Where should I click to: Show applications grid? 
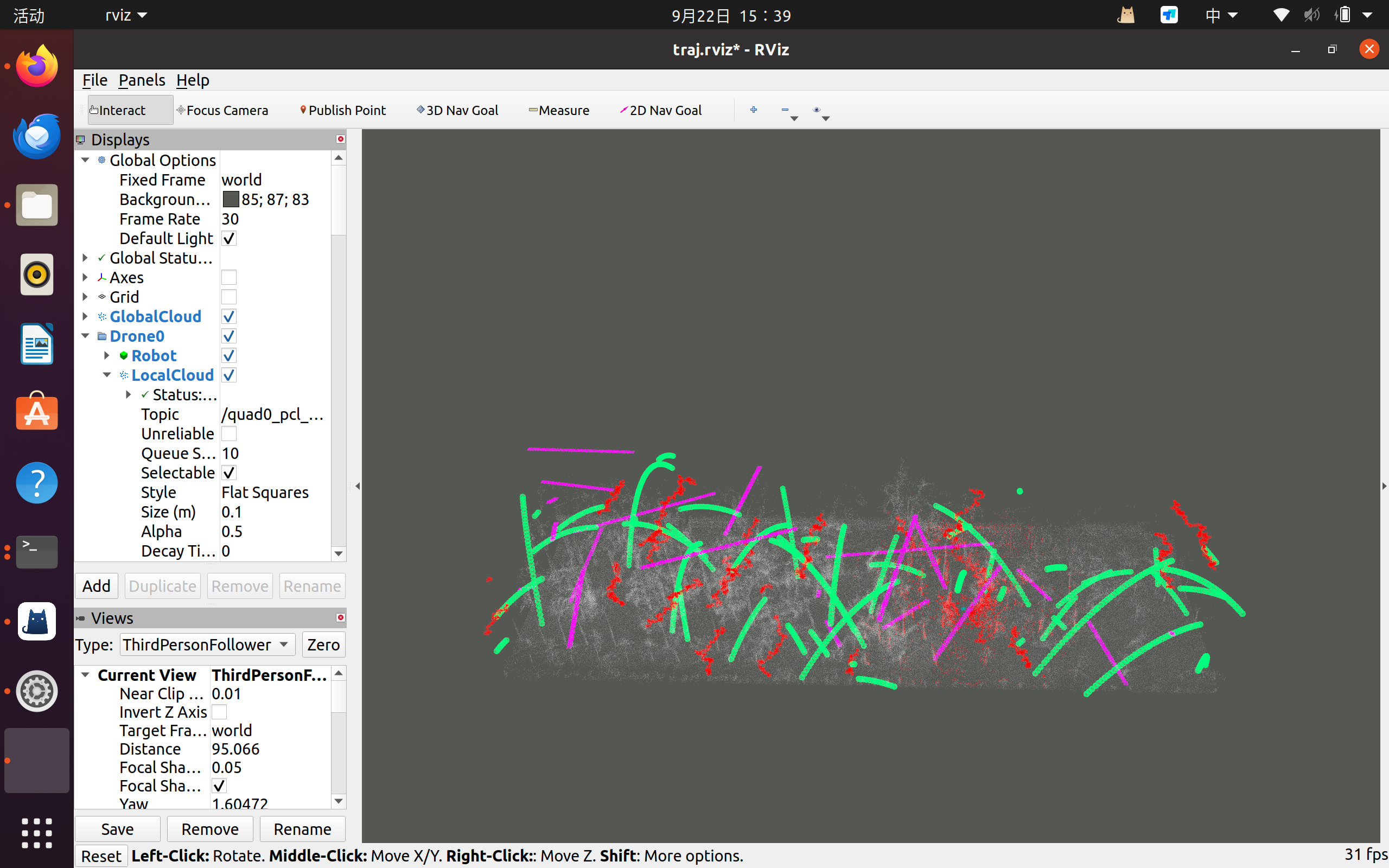click(37, 832)
